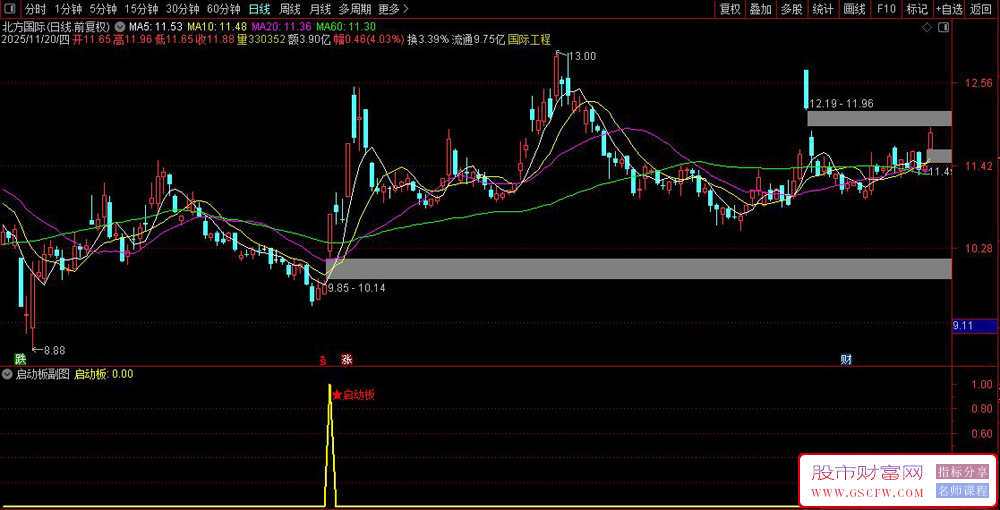
Task: Open the 画线 drawing tools
Action: (854, 9)
